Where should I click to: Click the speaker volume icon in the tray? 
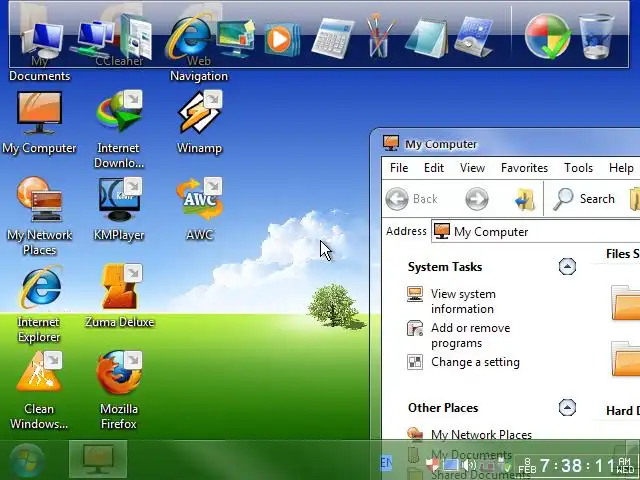point(469,464)
